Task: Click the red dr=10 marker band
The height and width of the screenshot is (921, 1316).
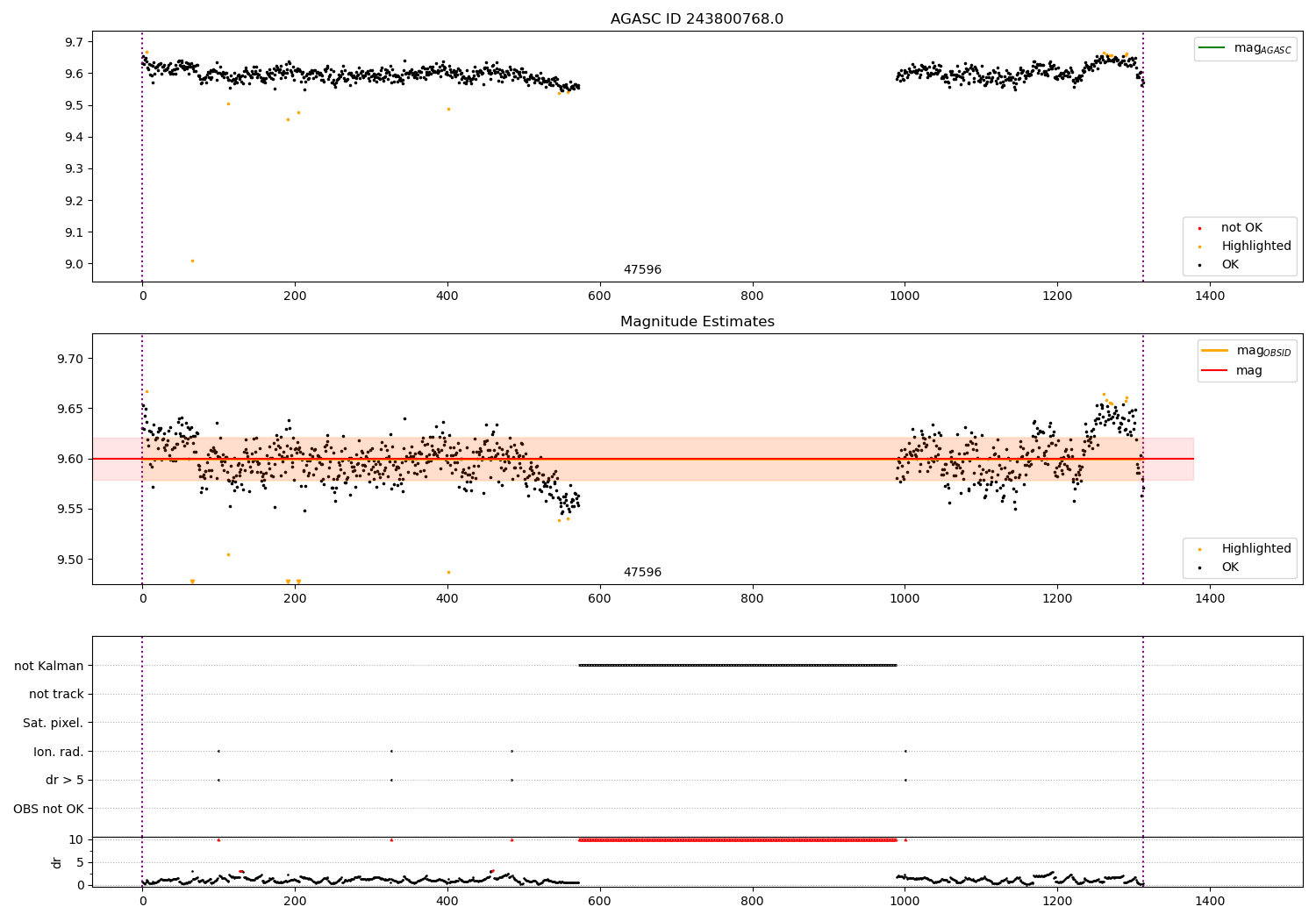Action: pyautogui.click(x=737, y=839)
